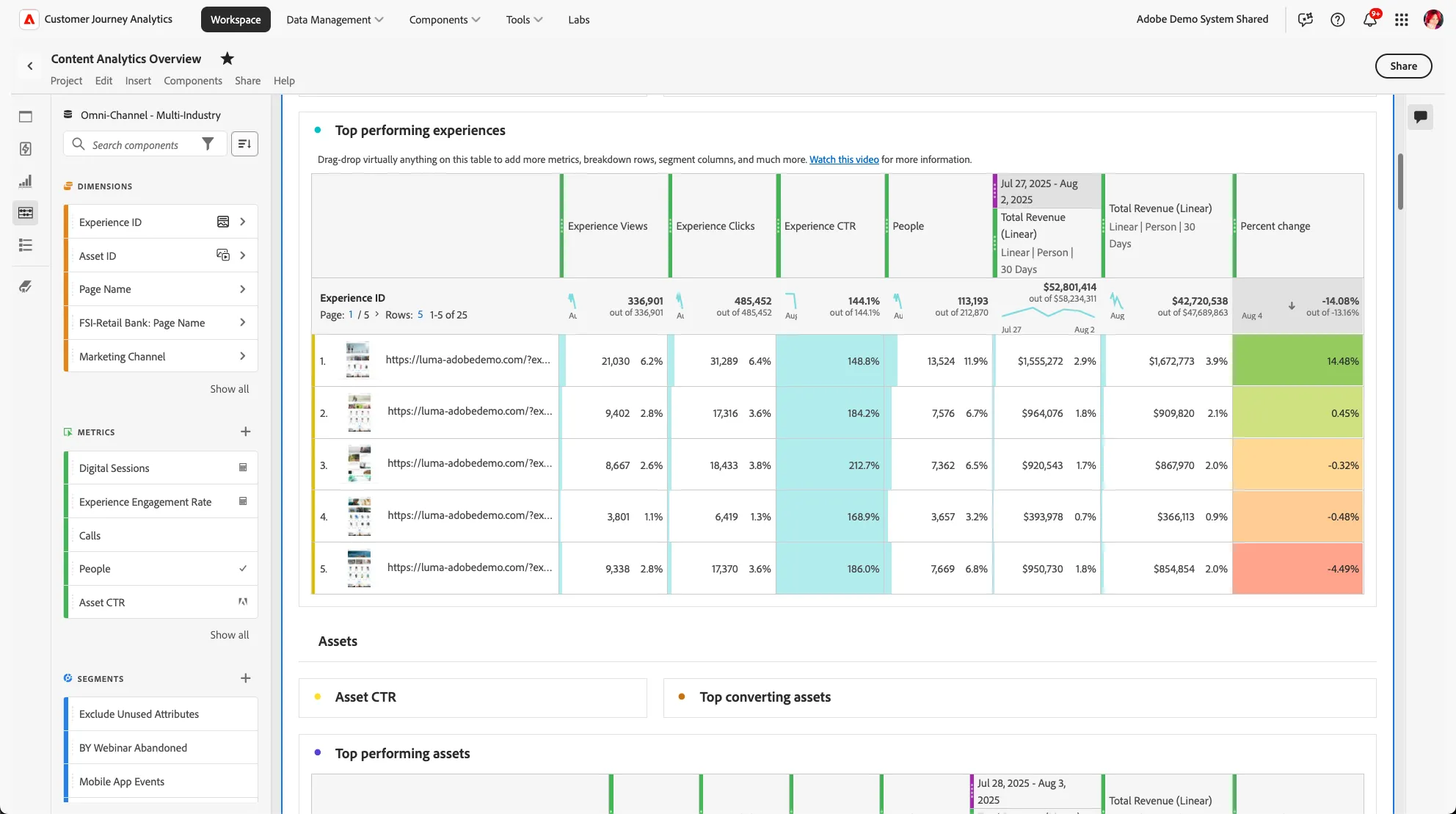The image size is (1456, 814).
Task: Toggle the favorite star for project
Action: [227, 58]
